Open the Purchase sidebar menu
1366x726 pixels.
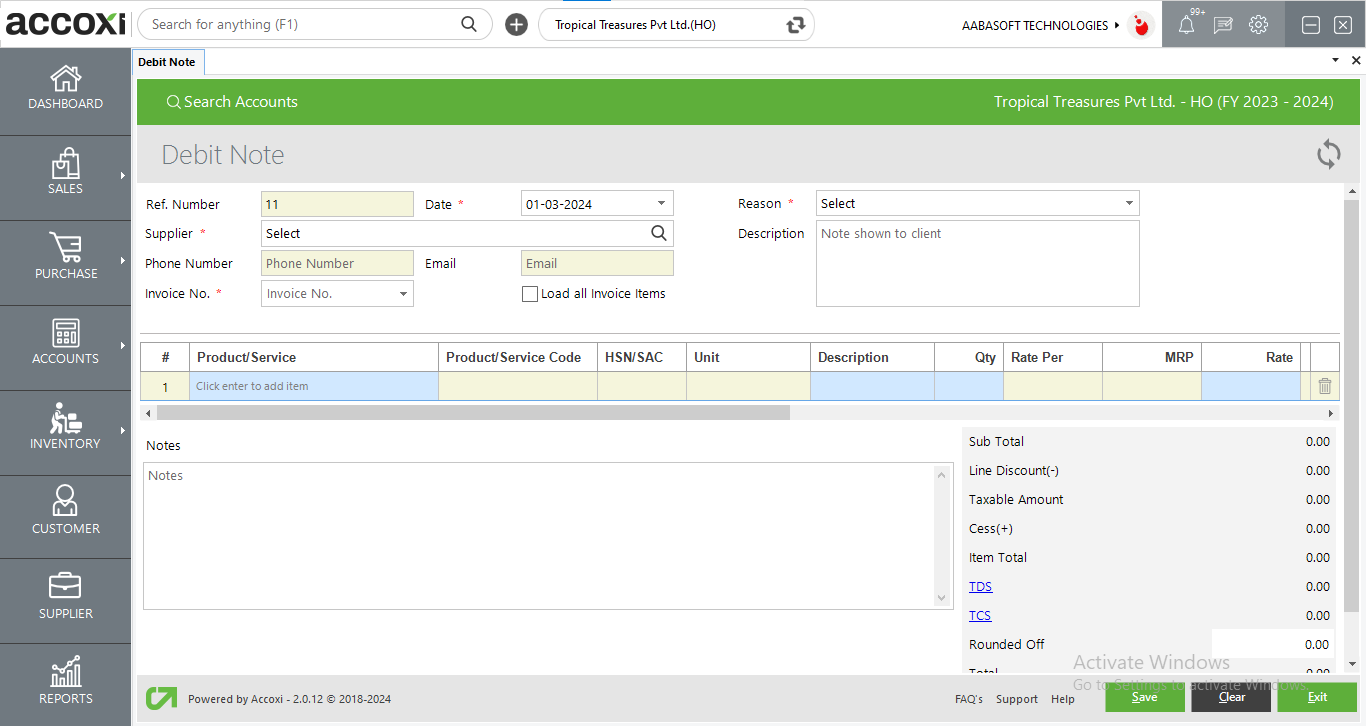[x=65, y=257]
